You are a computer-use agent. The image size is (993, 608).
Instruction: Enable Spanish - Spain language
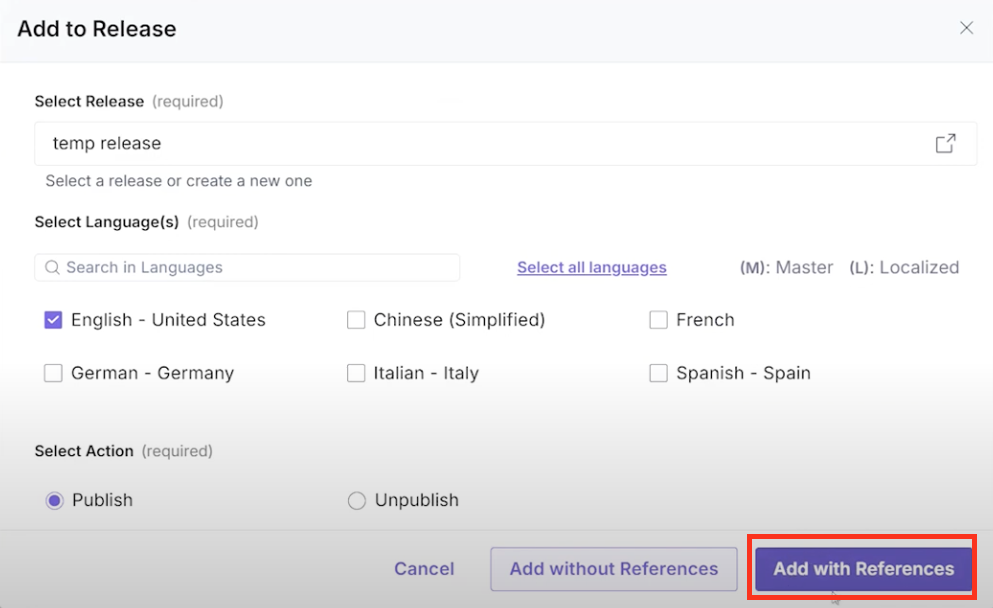pos(658,372)
